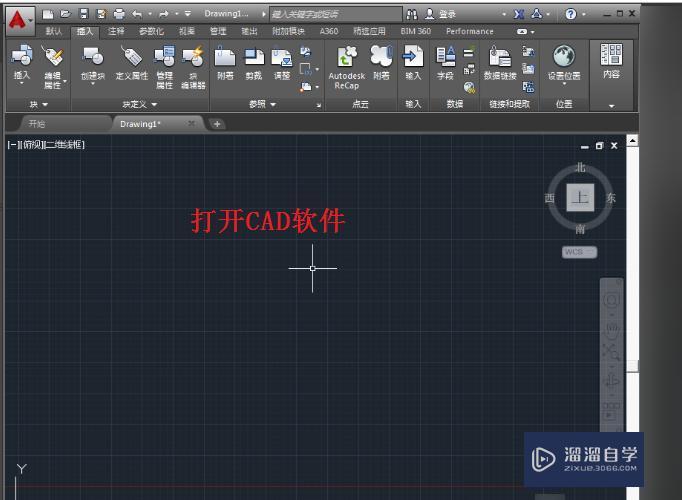
Task: Click the hyperlink globe icon in 数据 panel
Action: pos(469,87)
